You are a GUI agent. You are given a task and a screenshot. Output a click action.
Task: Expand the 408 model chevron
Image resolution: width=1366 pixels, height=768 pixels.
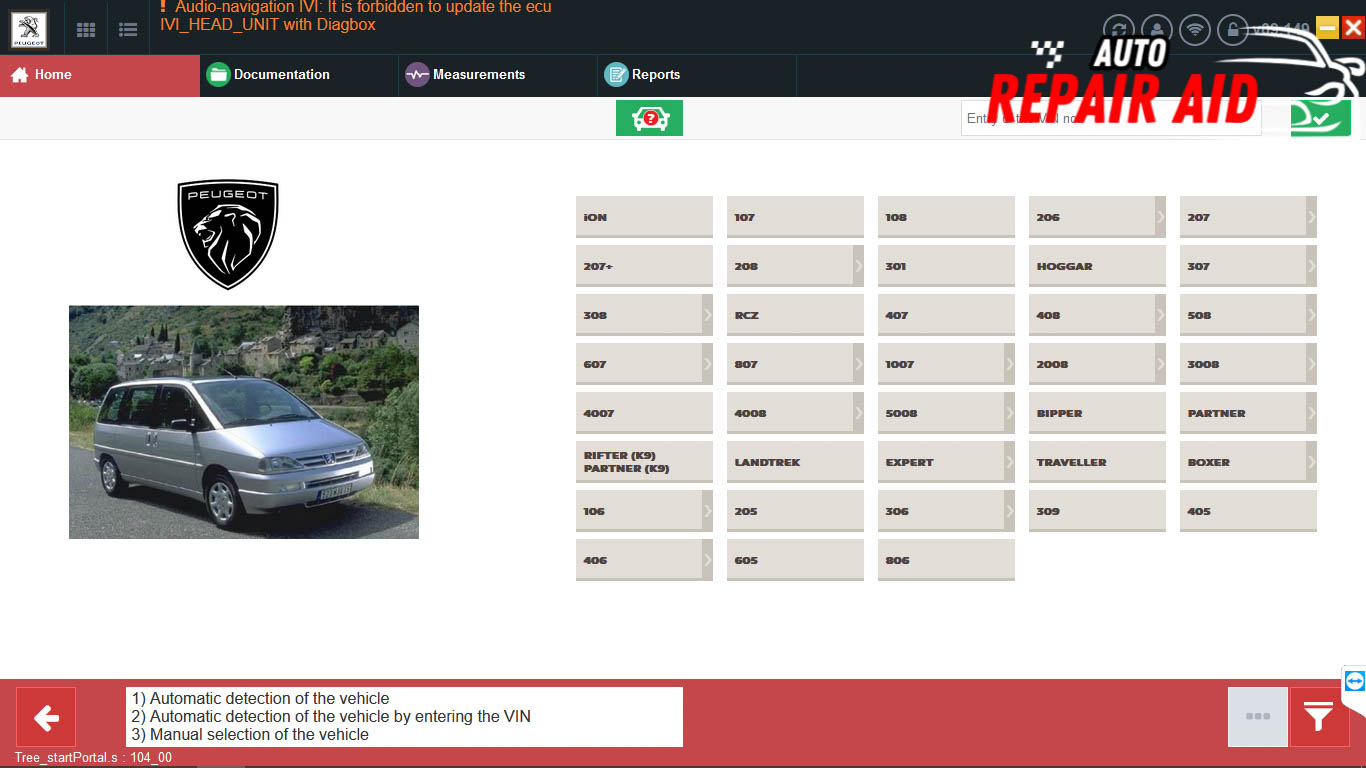tap(1160, 315)
